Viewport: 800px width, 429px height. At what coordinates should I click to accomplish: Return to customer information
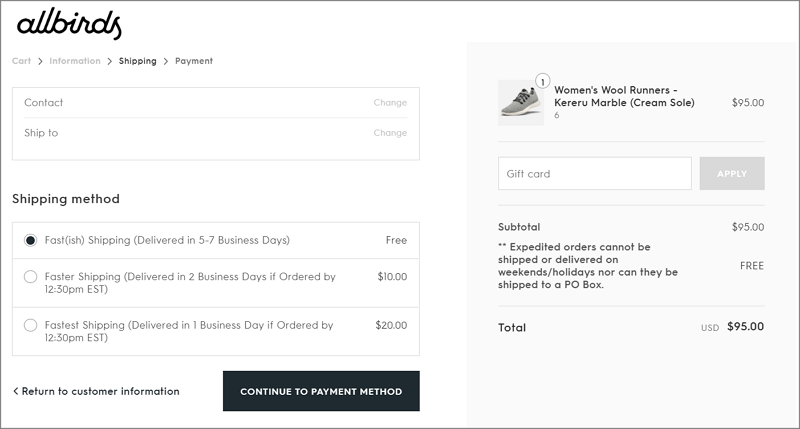96,391
